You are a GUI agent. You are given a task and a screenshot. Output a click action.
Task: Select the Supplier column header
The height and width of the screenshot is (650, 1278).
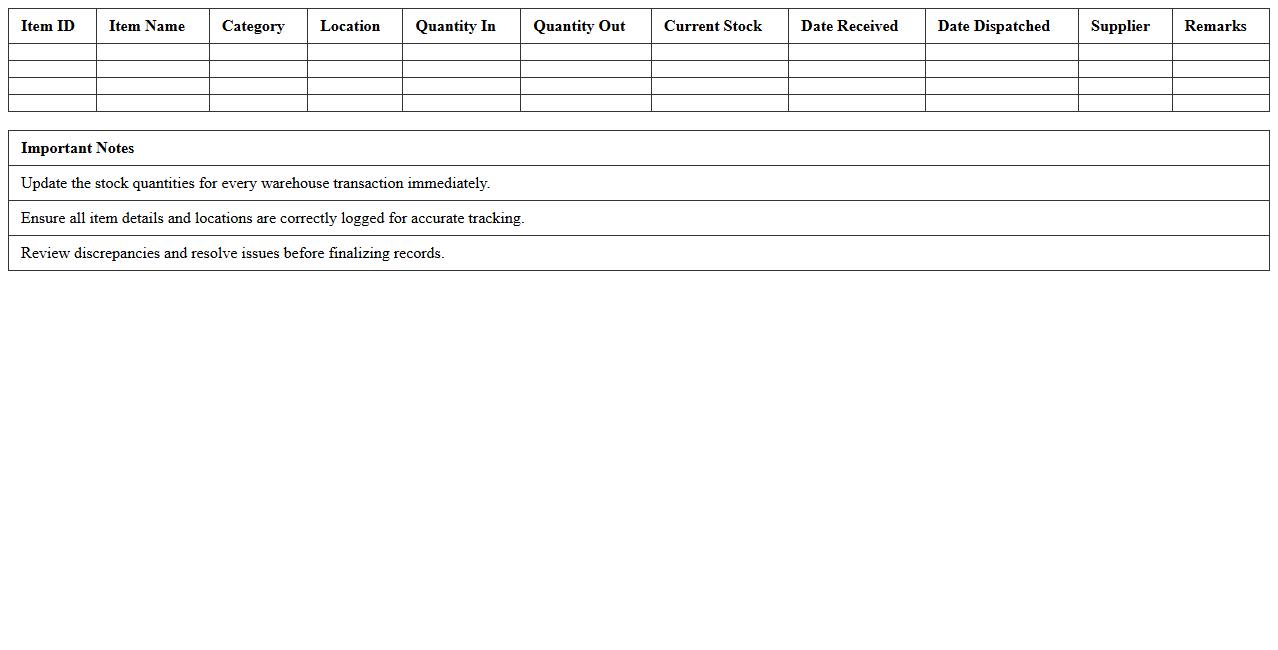1120,26
